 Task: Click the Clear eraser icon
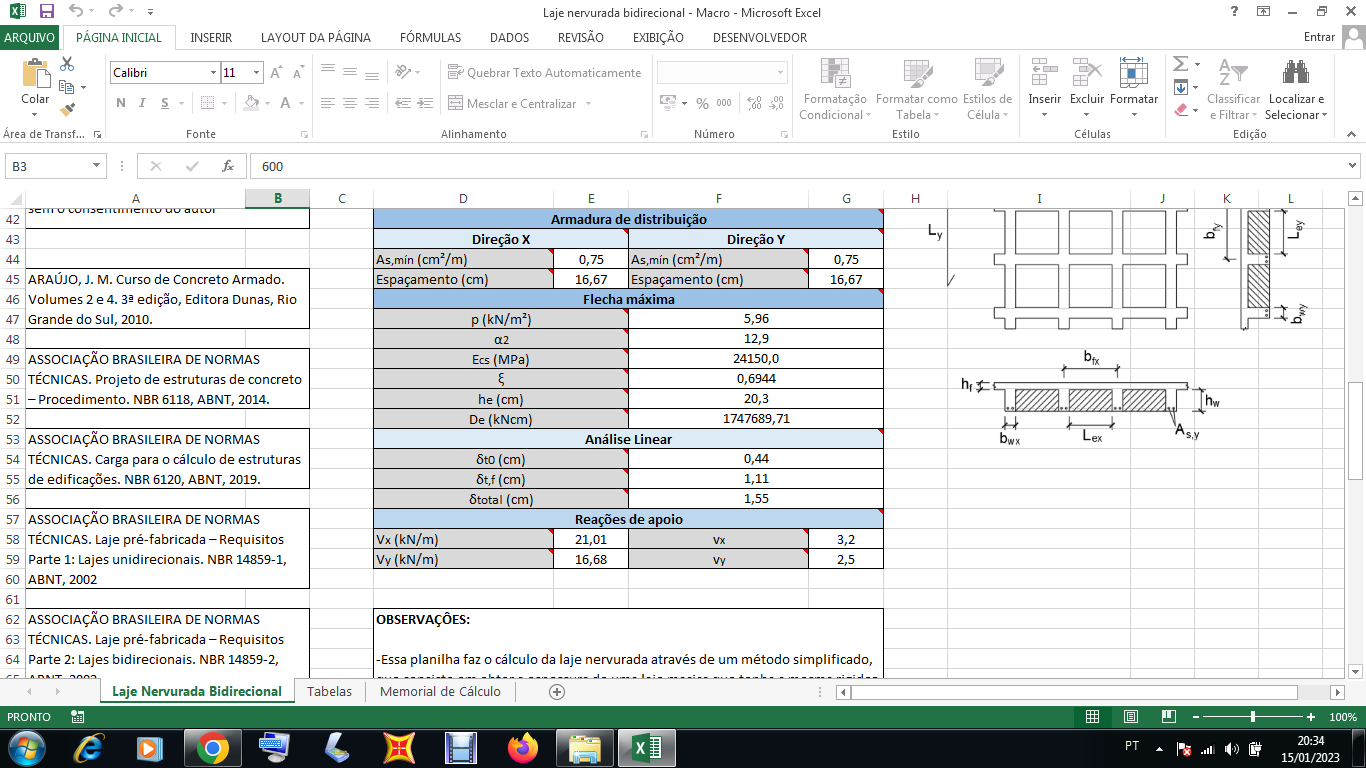pyautogui.click(x=1180, y=109)
